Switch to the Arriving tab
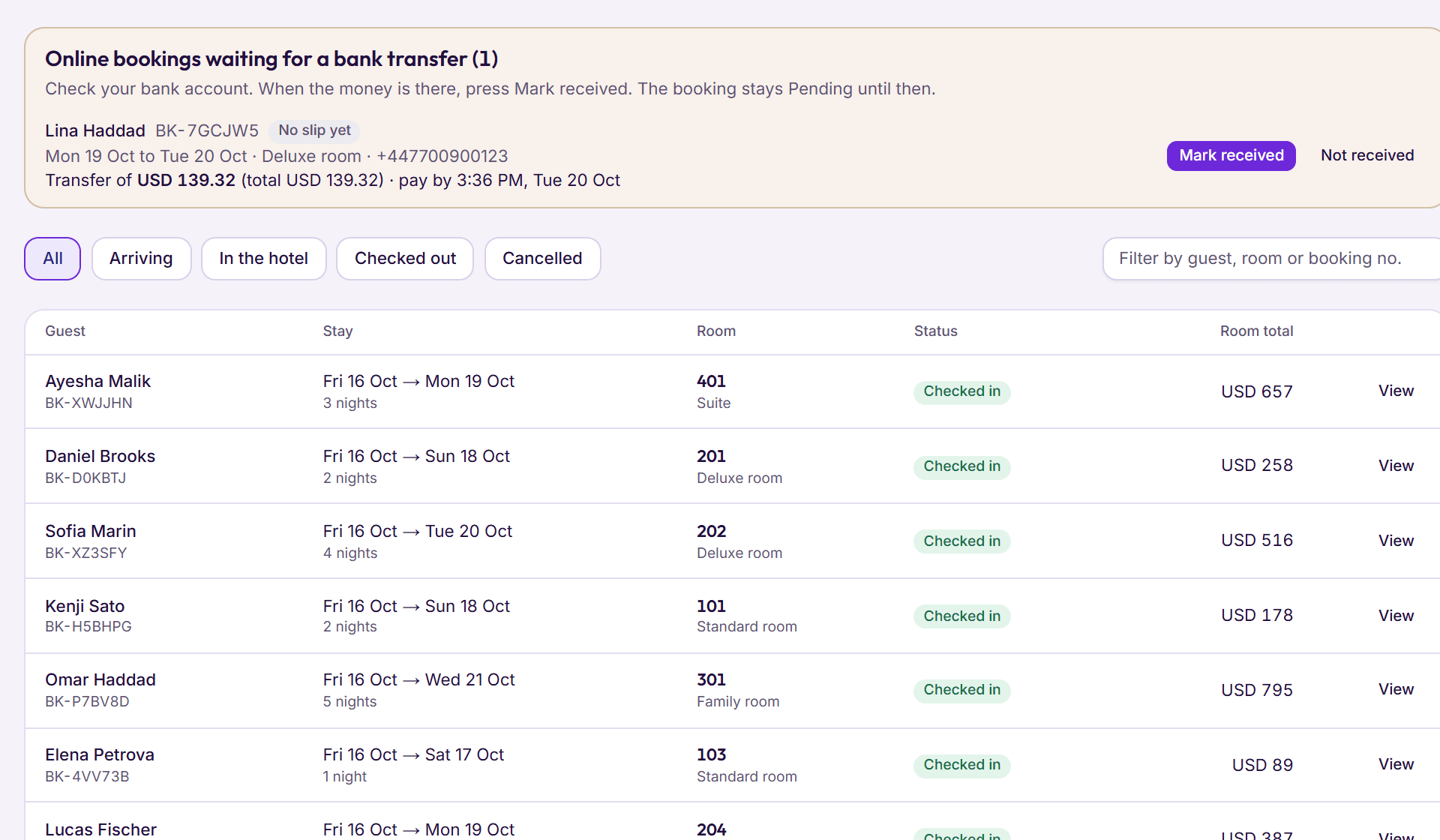1440x840 pixels. click(141, 259)
